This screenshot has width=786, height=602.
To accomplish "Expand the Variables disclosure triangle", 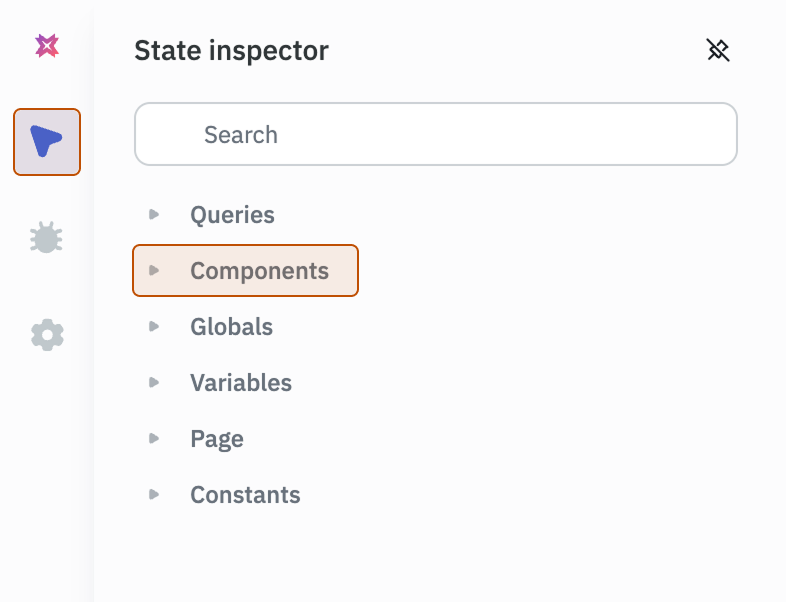I will pyautogui.click(x=154, y=382).
